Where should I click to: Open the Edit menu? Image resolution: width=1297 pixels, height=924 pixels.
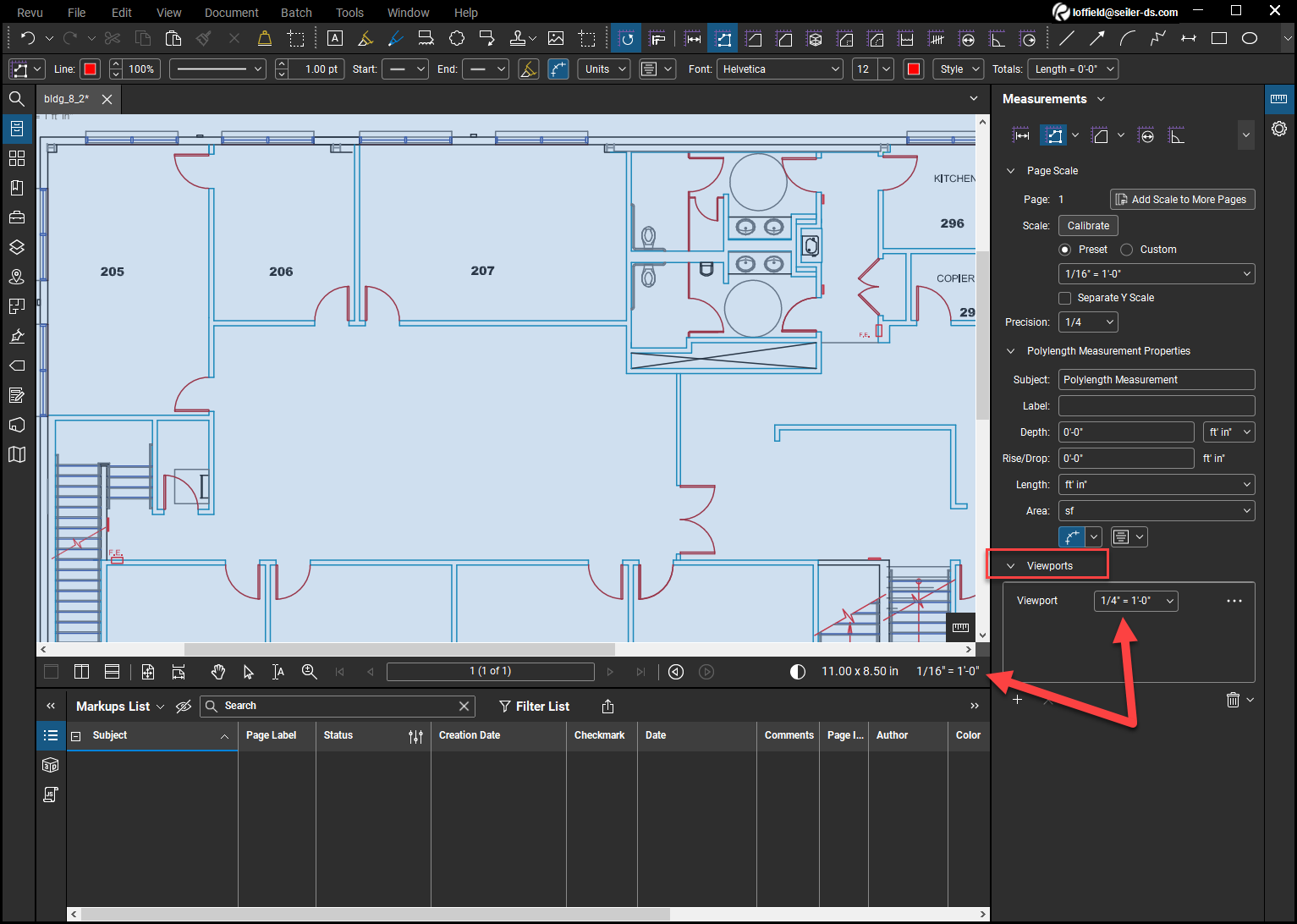point(122,13)
